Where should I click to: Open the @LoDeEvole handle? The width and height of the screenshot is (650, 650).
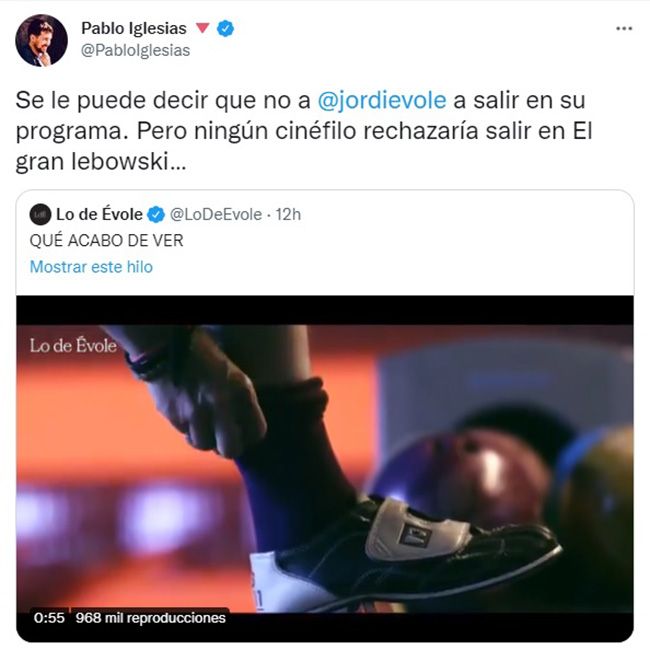coord(216,214)
